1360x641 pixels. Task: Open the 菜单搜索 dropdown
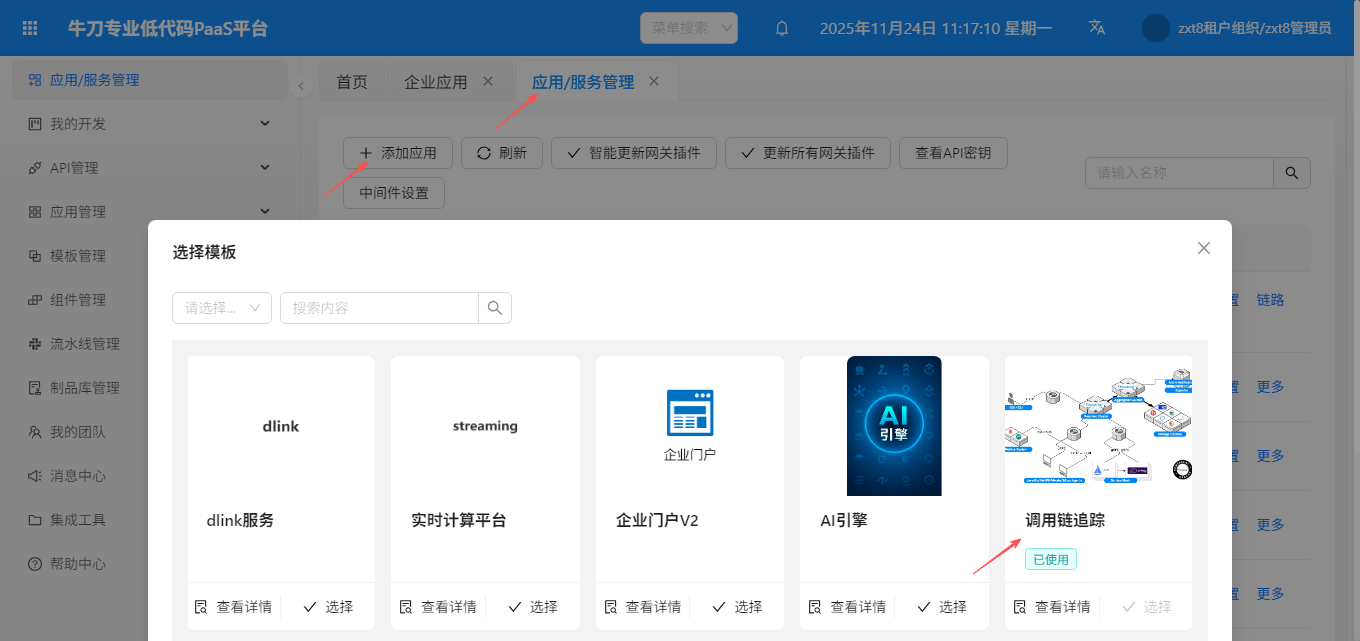[688, 28]
